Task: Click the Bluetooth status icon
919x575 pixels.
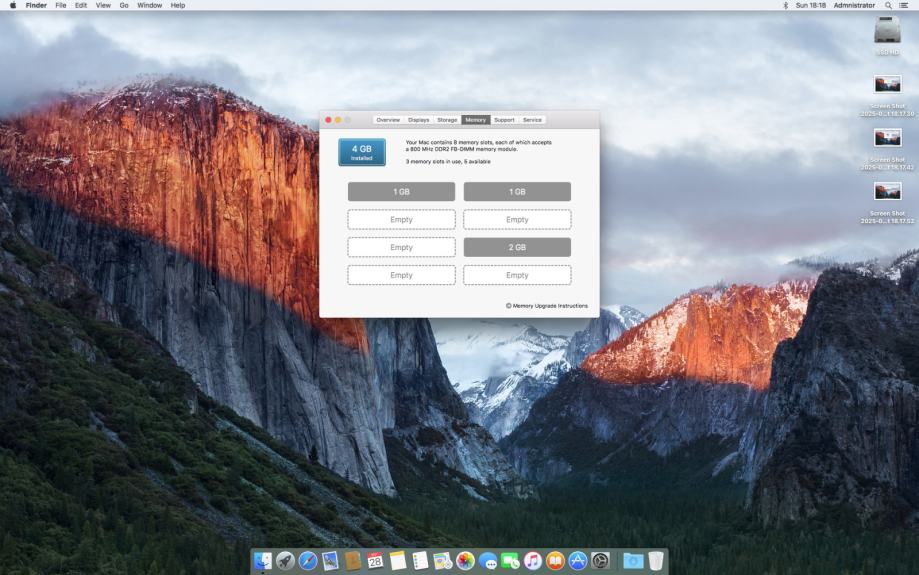Action: pos(785,5)
